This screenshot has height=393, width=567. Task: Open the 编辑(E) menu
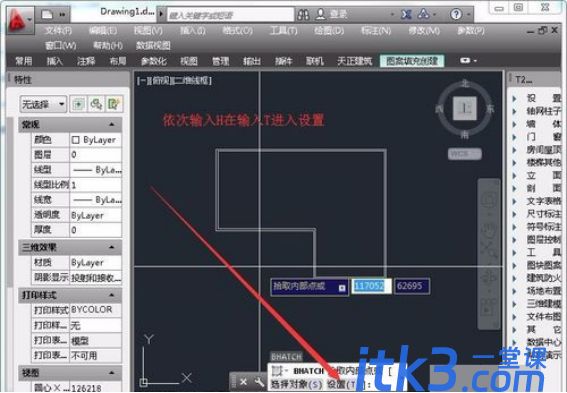point(103,30)
